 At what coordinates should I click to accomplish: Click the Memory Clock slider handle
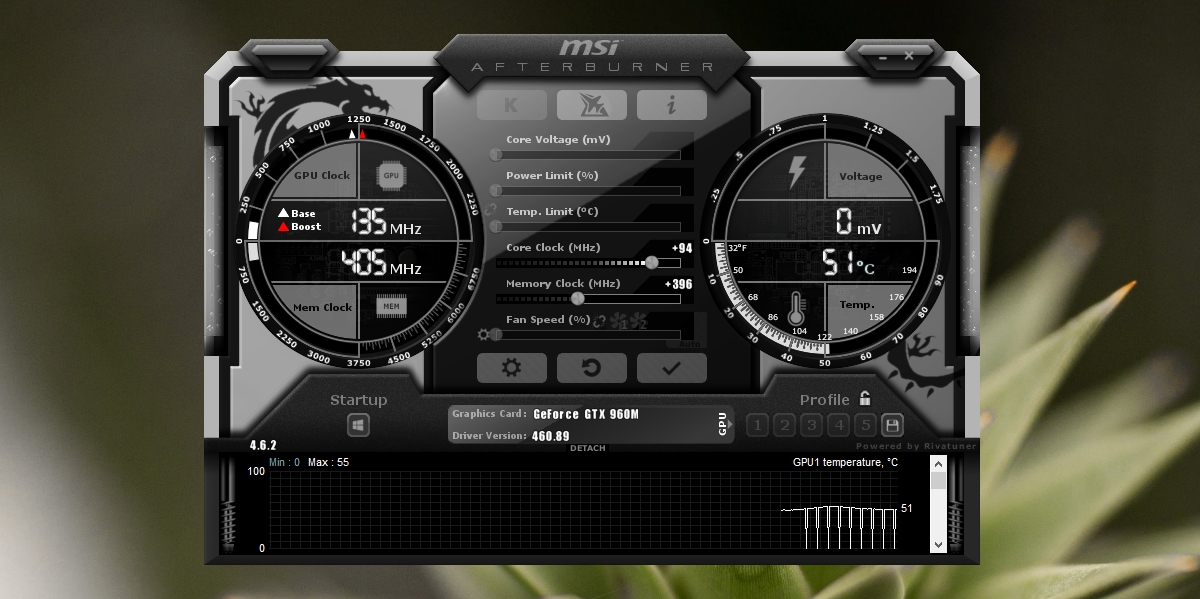click(577, 299)
